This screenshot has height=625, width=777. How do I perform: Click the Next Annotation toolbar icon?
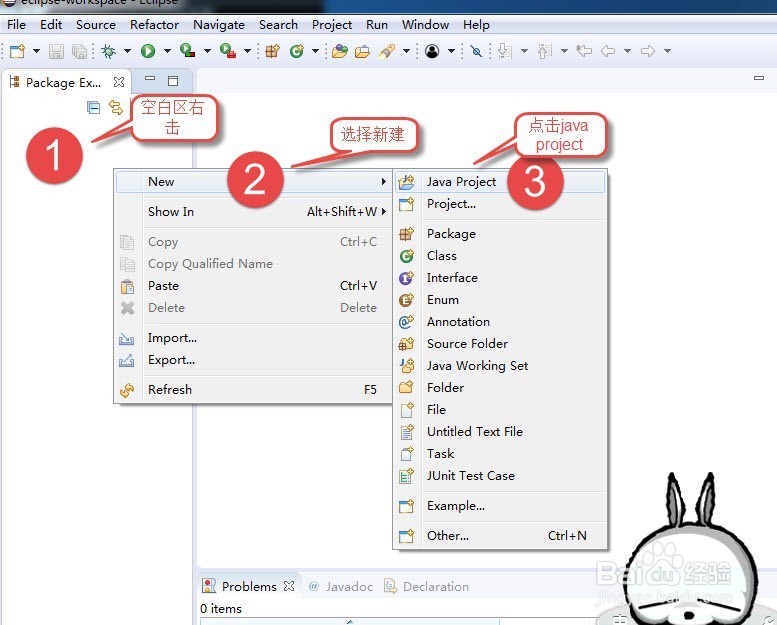click(x=504, y=51)
